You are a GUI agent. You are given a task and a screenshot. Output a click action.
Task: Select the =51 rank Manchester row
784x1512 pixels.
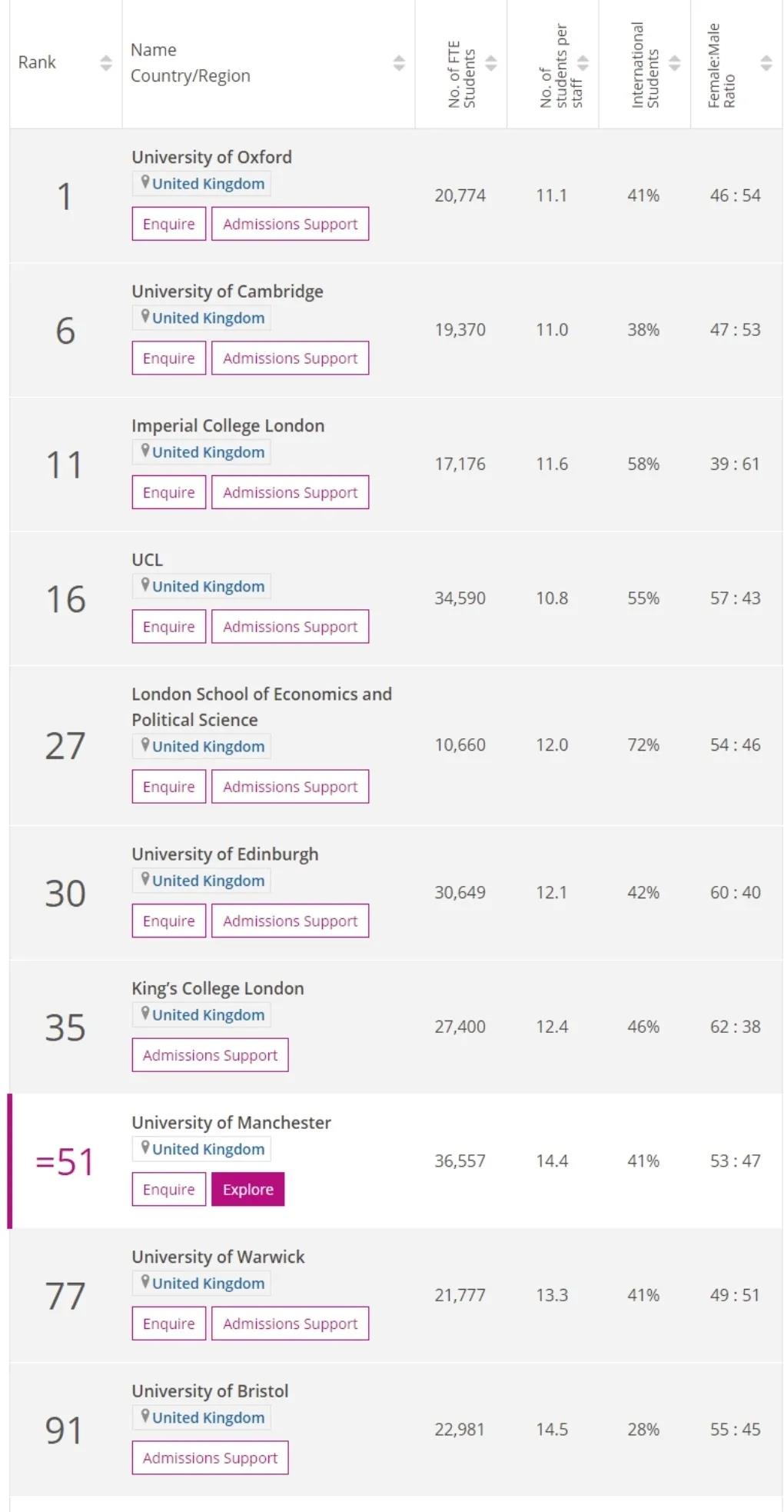click(x=395, y=1161)
